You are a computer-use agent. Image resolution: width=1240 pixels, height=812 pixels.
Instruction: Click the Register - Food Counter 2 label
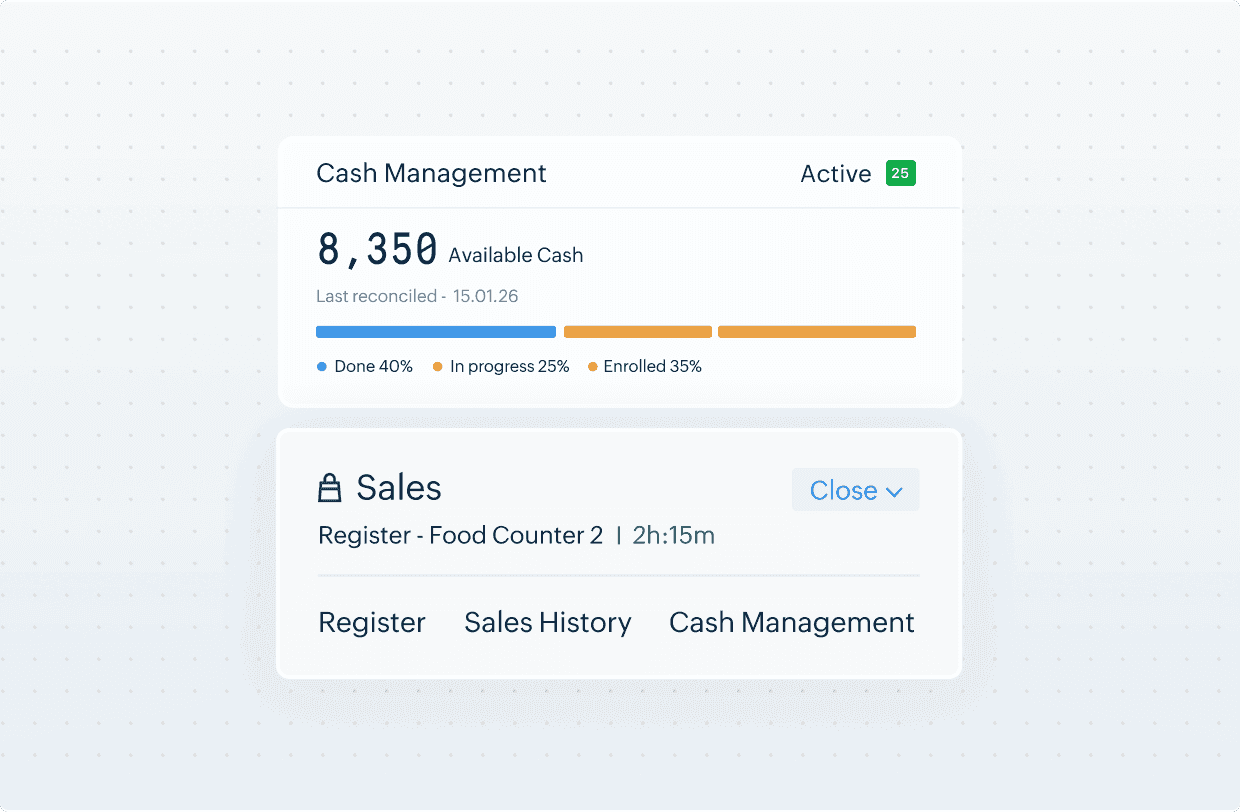[x=461, y=535]
